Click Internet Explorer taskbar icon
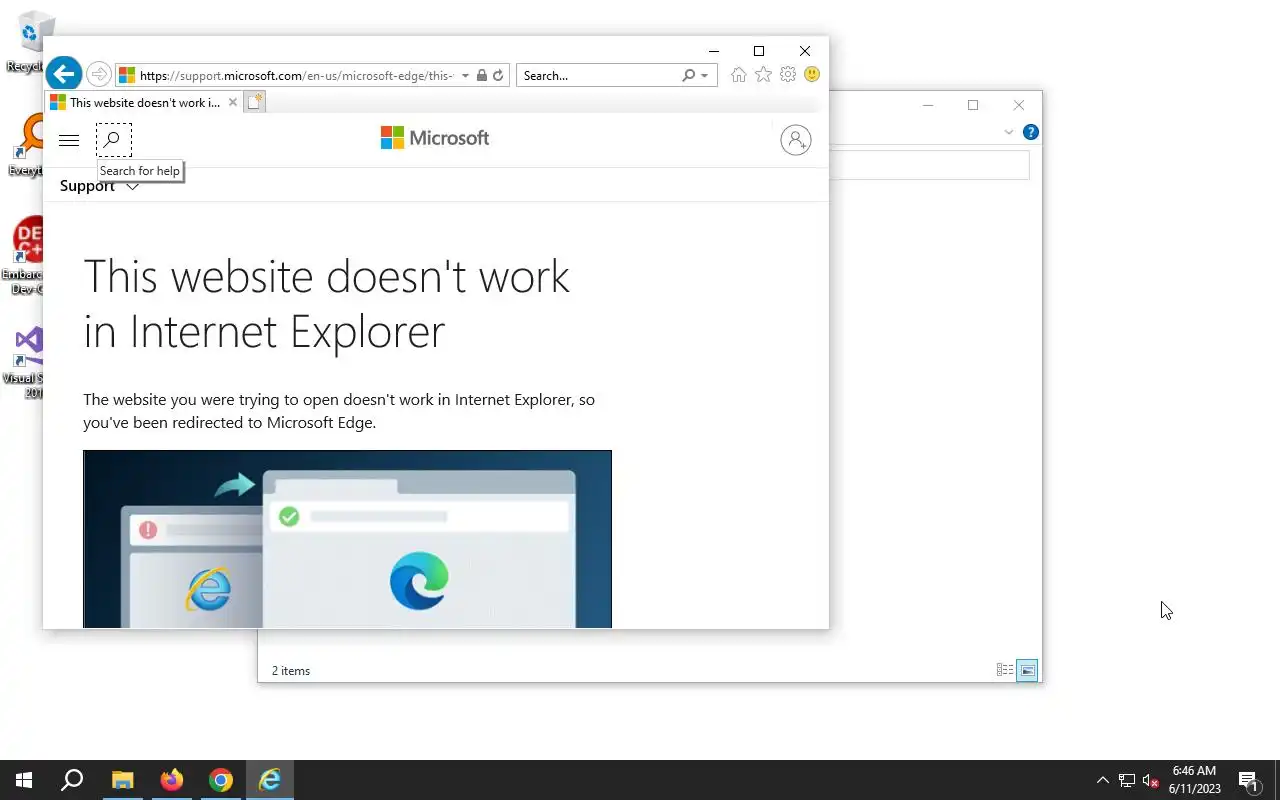Image resolution: width=1280 pixels, height=800 pixels. (x=270, y=780)
